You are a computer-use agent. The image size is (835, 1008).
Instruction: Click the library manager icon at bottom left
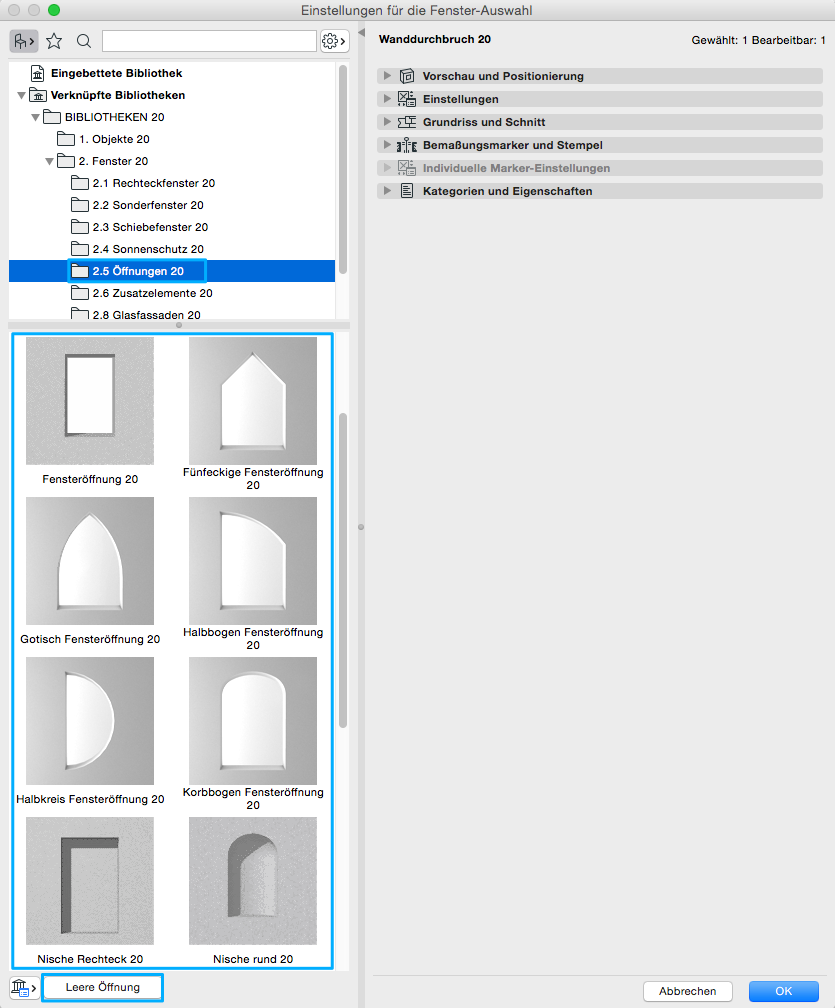click(23, 988)
